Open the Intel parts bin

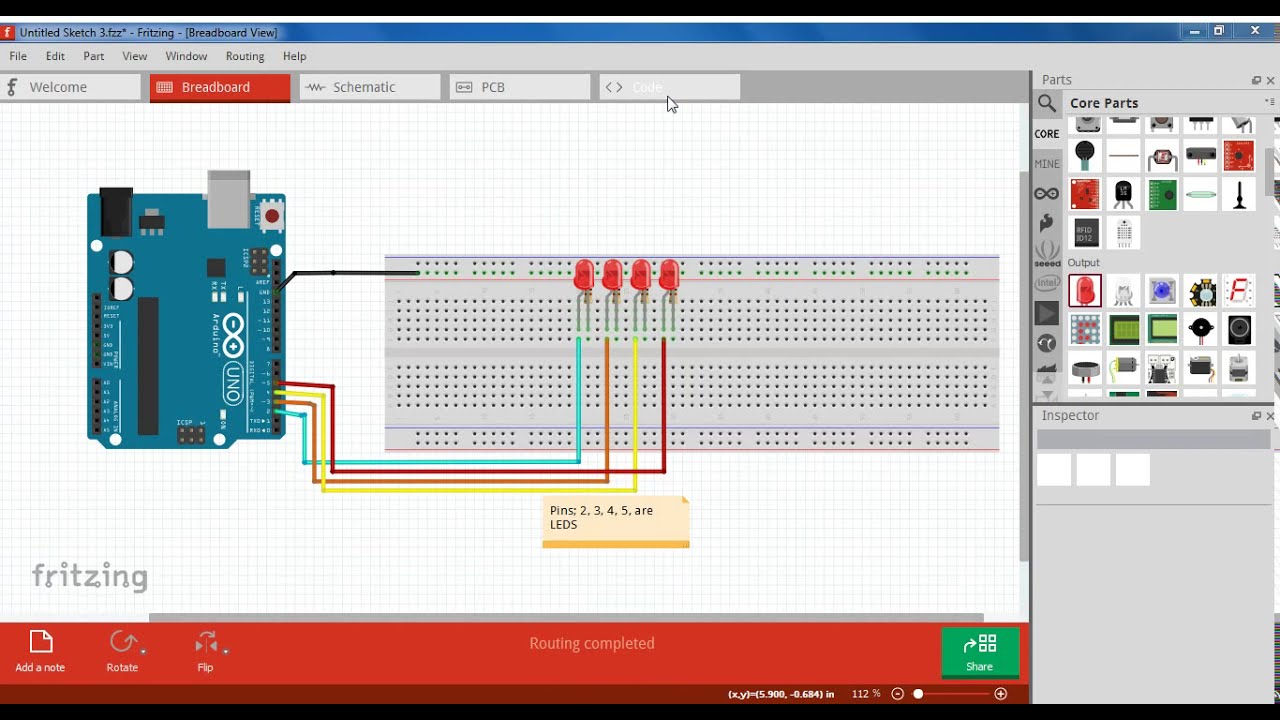tap(1047, 283)
